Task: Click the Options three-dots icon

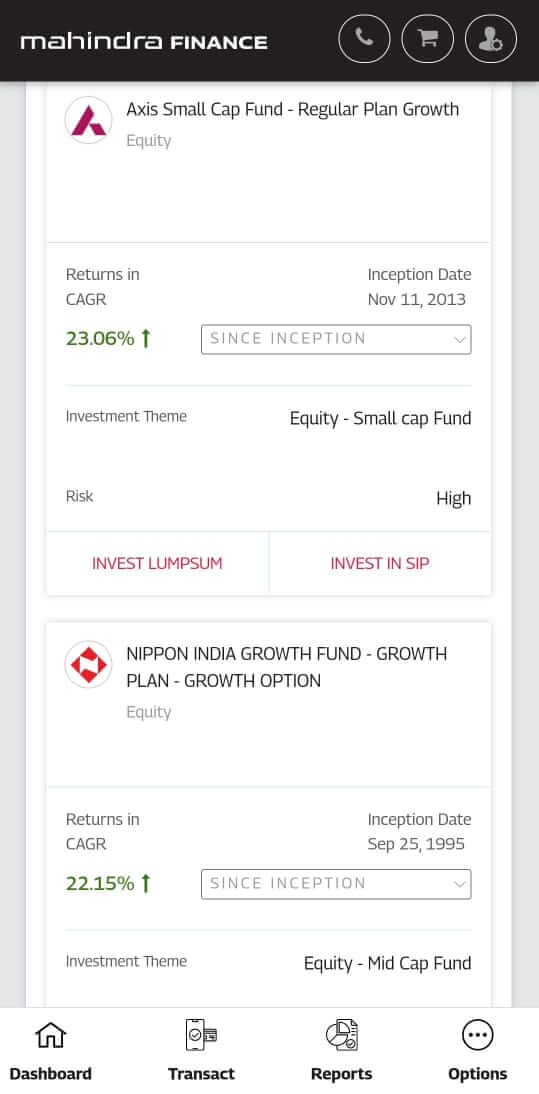Action: 478,1035
